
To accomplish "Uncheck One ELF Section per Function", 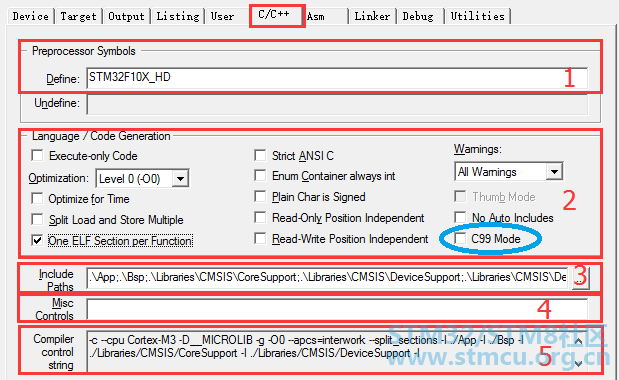I will click(37, 240).
